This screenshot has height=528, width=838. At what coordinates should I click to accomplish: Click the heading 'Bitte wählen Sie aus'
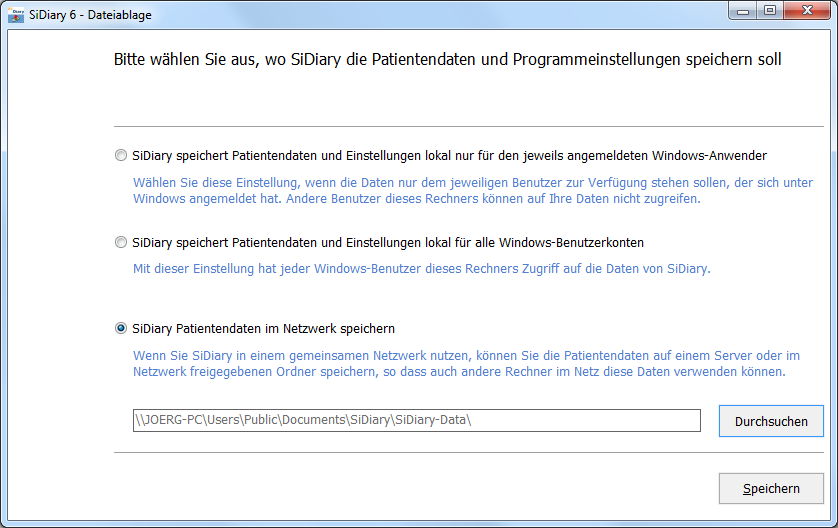[x=447, y=60]
